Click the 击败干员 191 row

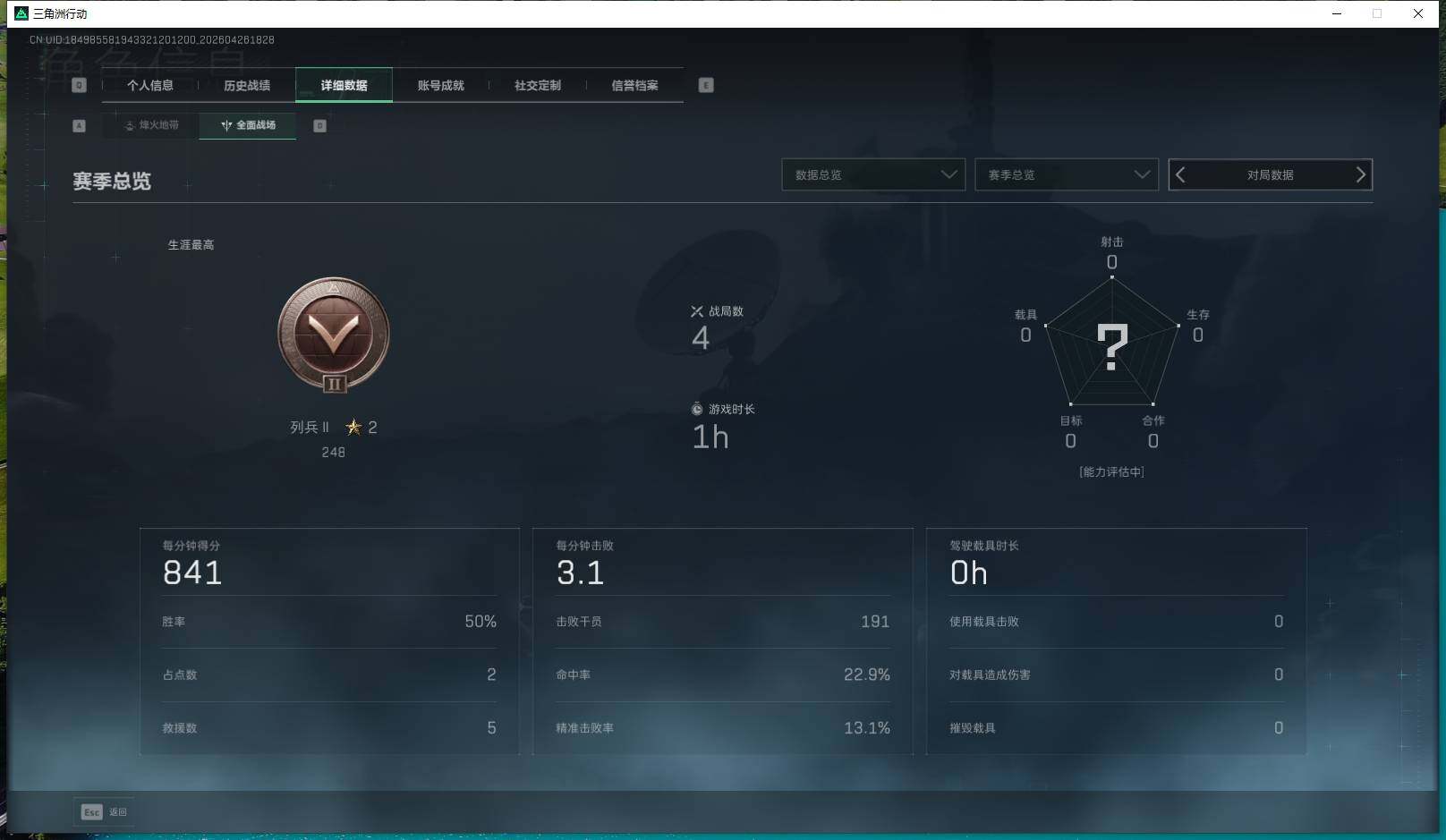pos(723,622)
